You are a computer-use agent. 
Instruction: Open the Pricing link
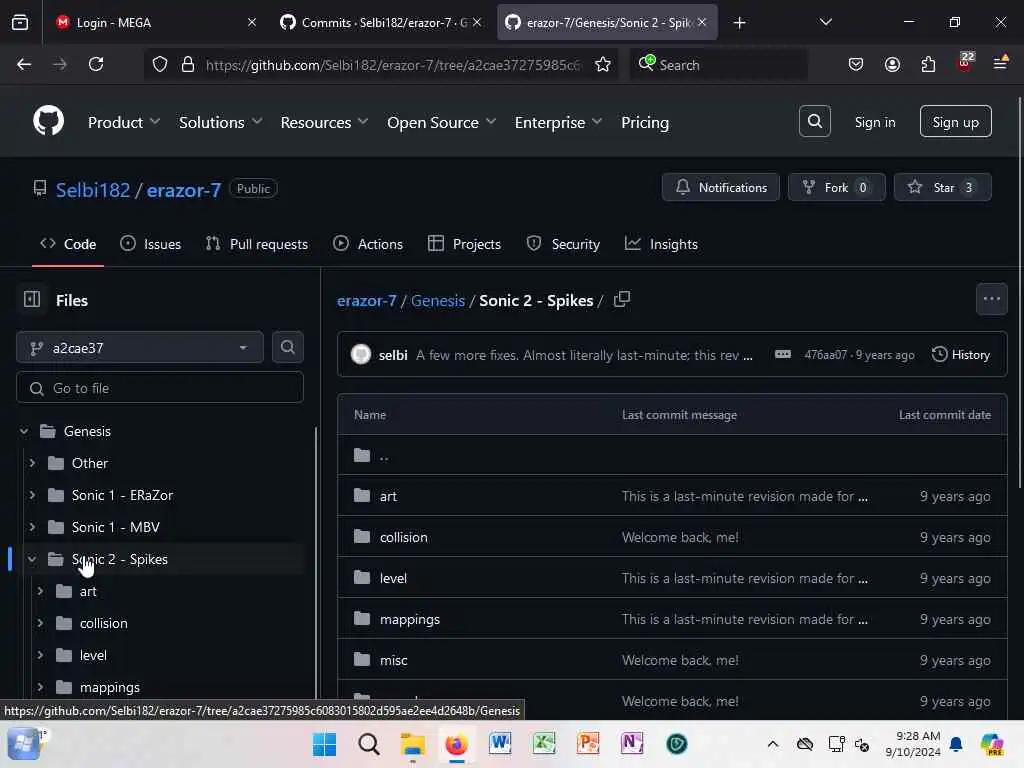tap(645, 122)
